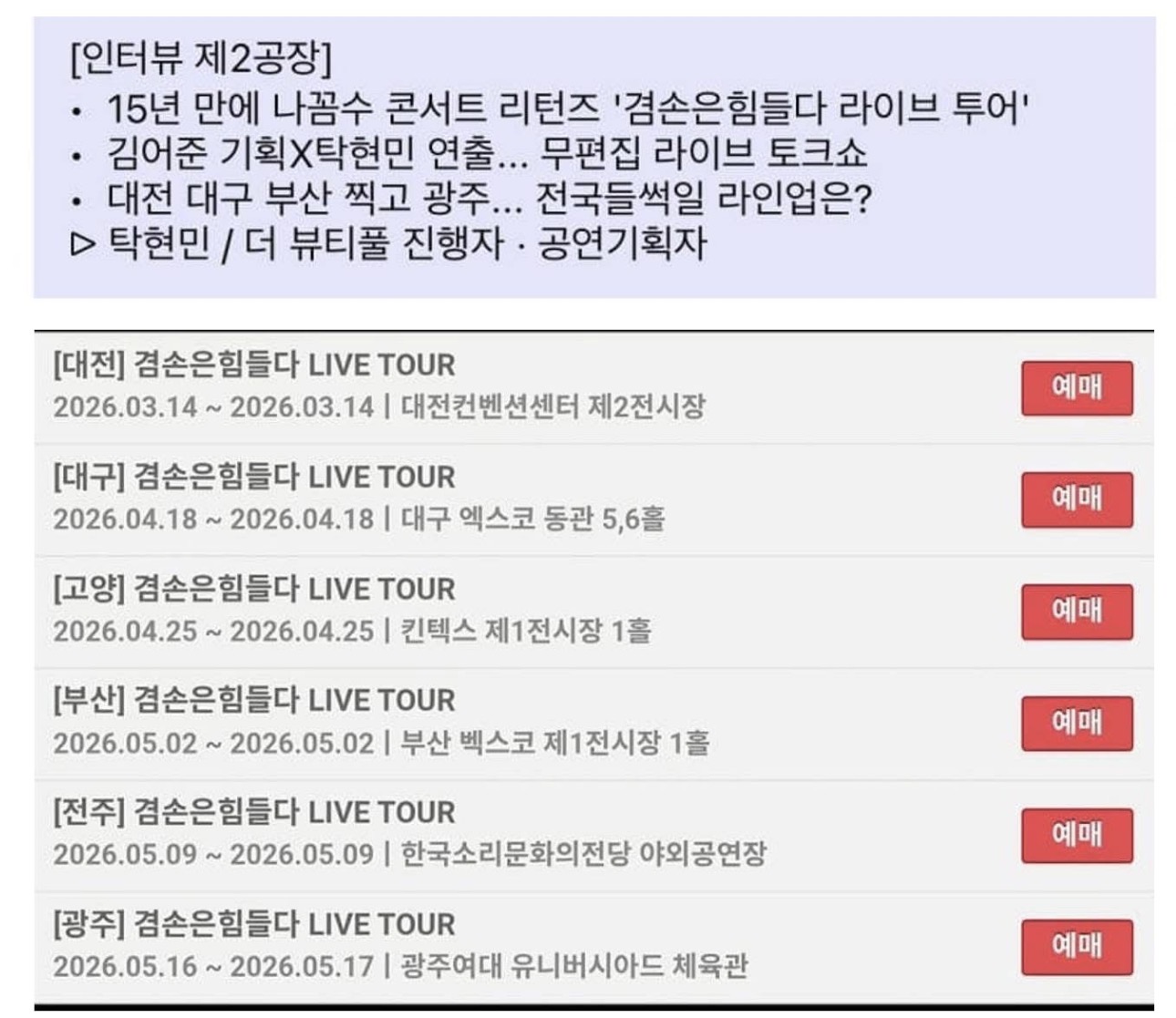Viewport: 1176px width, 1018px height.
Task: Click the [인터뷰 제2공장] heading
Action: coord(201,59)
